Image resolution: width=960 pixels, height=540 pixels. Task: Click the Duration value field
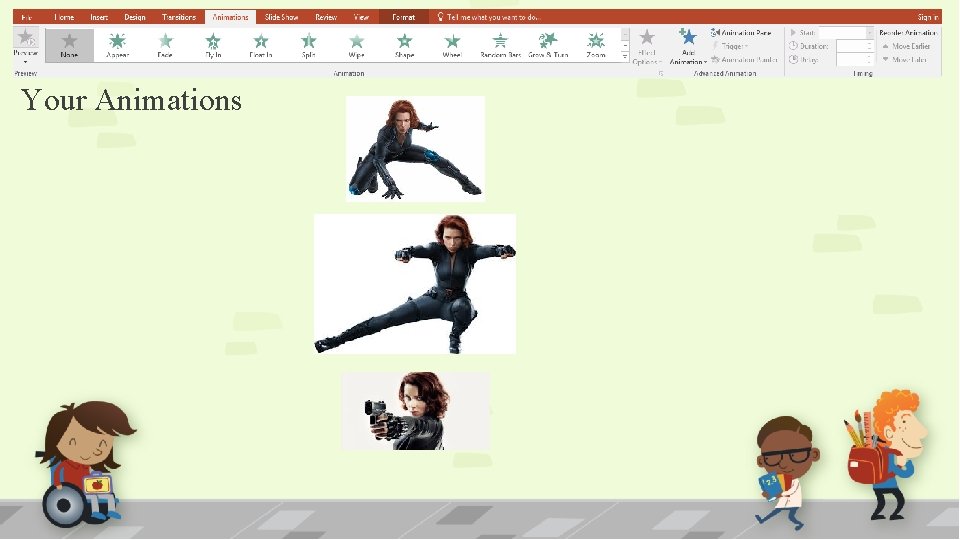pyautogui.click(x=855, y=46)
